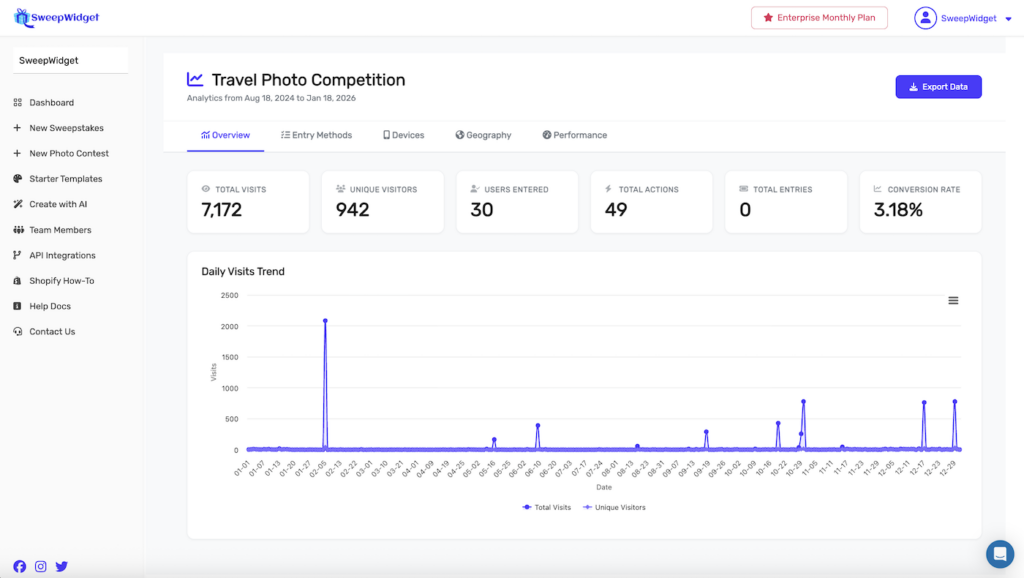Open the Facebook icon in sidebar footer
The image size is (1024, 578).
[x=20, y=566]
